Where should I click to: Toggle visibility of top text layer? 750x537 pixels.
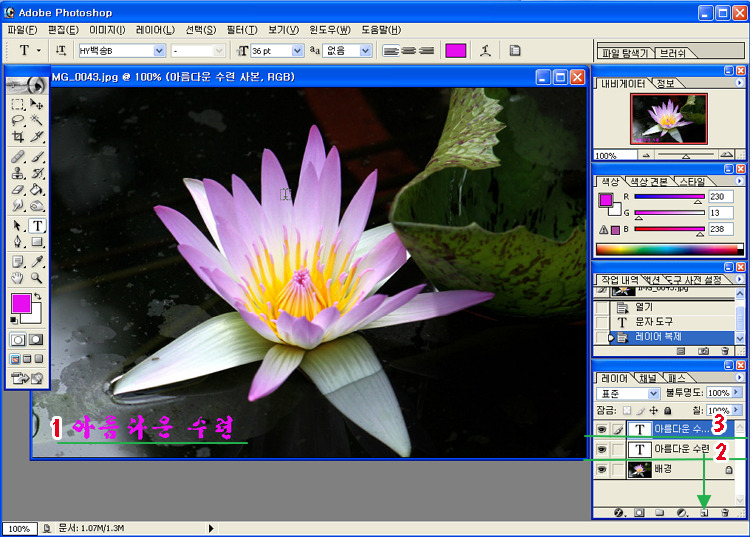[601, 428]
